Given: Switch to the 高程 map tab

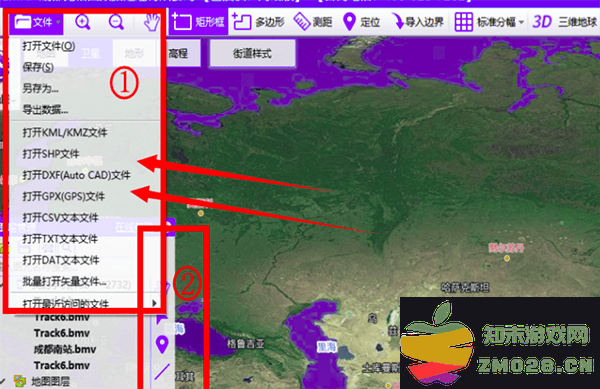Looking at the screenshot, I should point(179,53).
